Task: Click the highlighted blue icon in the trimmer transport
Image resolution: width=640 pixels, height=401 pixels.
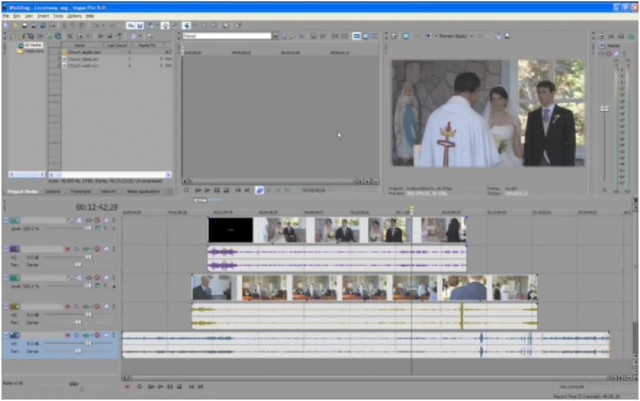Action: point(260,190)
